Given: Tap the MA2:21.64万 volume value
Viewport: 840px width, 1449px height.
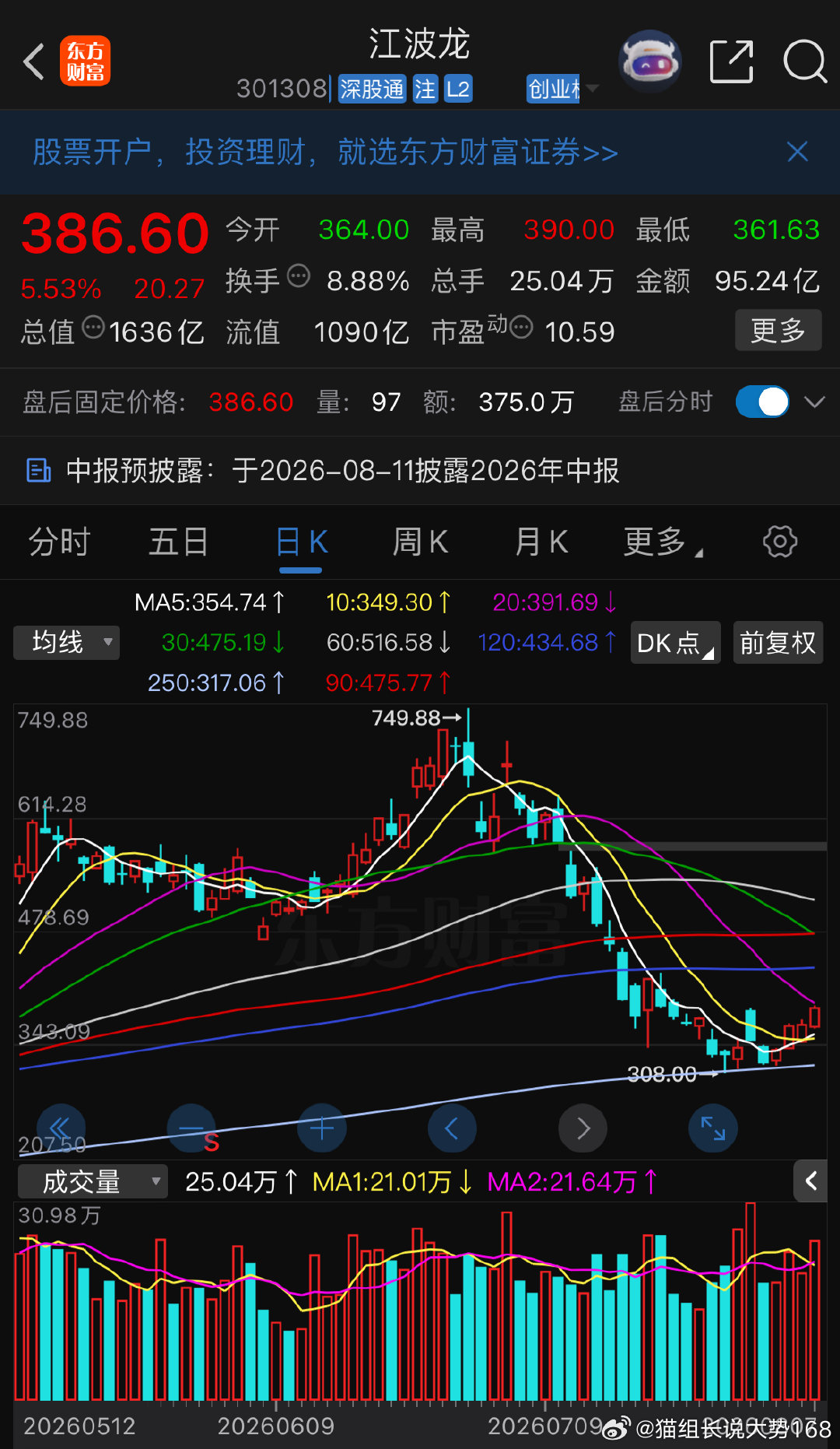Looking at the screenshot, I should point(572,1182).
